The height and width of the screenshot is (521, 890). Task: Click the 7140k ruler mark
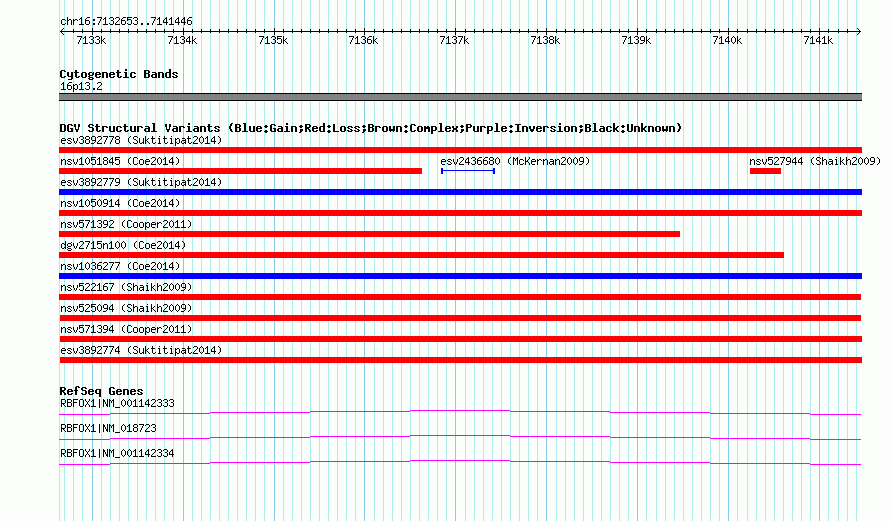click(727, 40)
